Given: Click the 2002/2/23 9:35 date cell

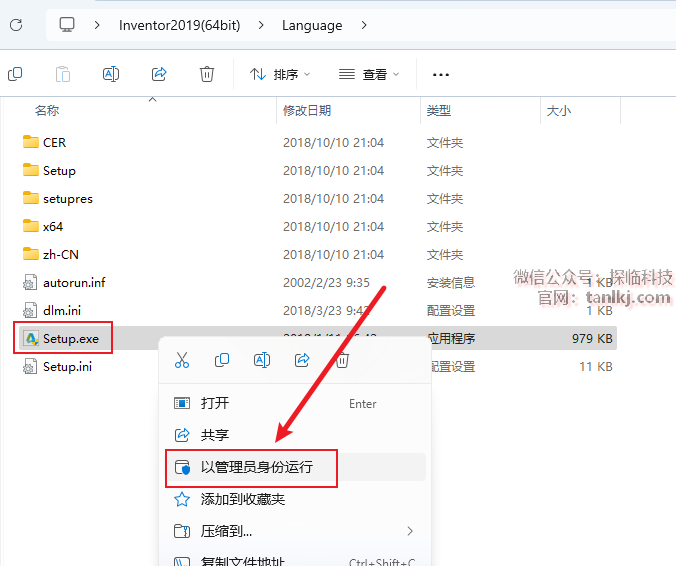Looking at the screenshot, I should coord(326,283).
